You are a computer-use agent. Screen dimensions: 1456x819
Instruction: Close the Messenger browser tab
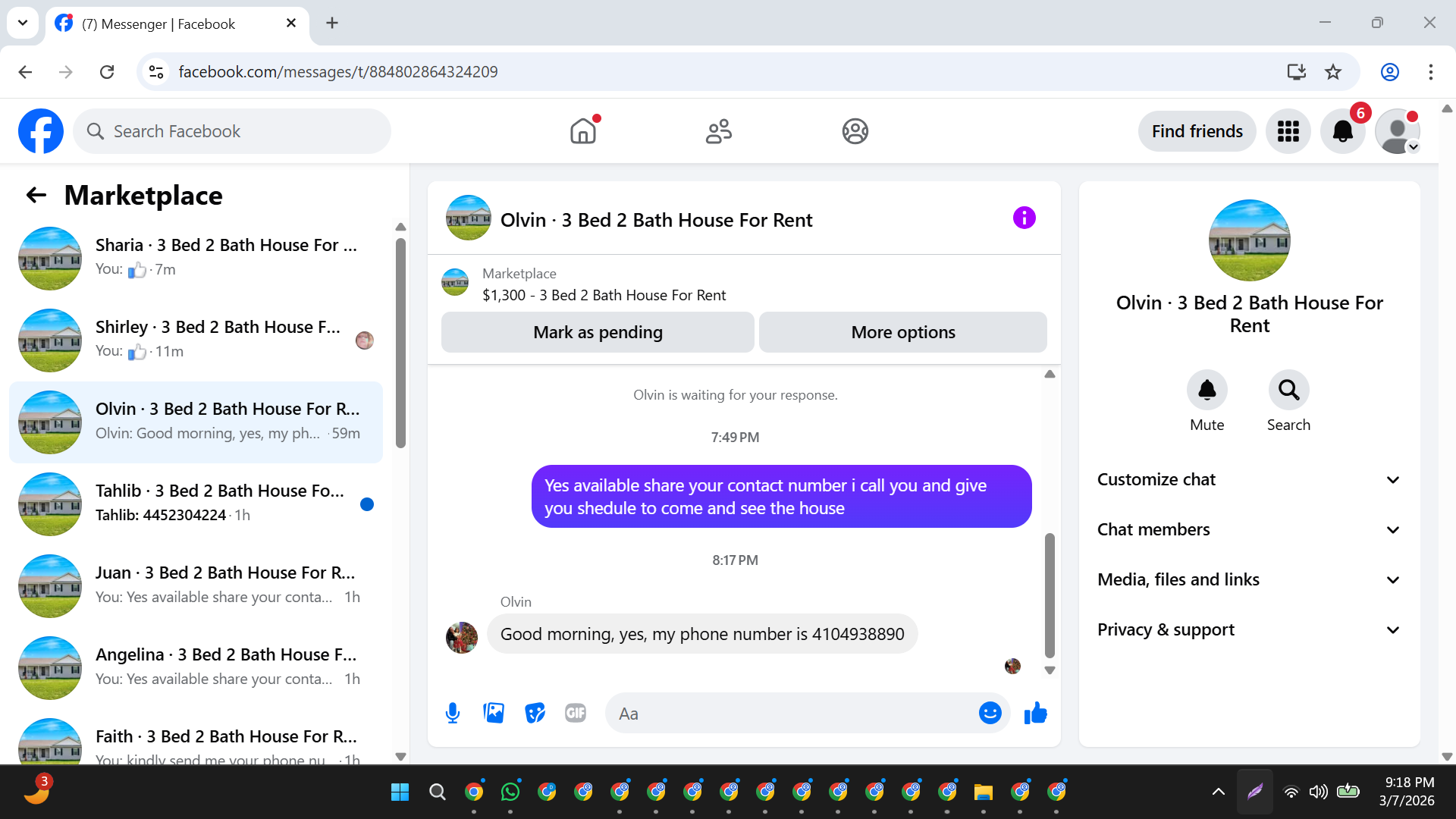291,24
